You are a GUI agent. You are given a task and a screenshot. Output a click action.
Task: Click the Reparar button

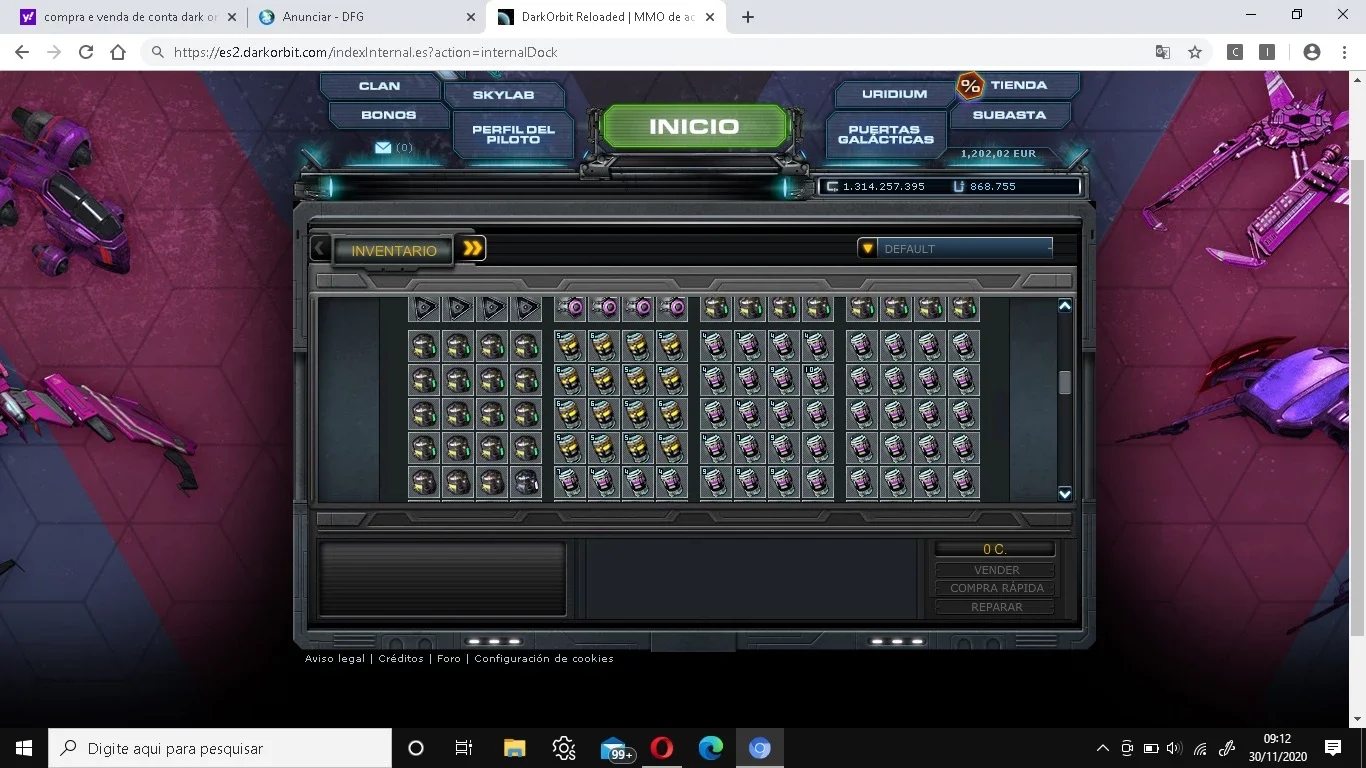pyautogui.click(x=996, y=607)
